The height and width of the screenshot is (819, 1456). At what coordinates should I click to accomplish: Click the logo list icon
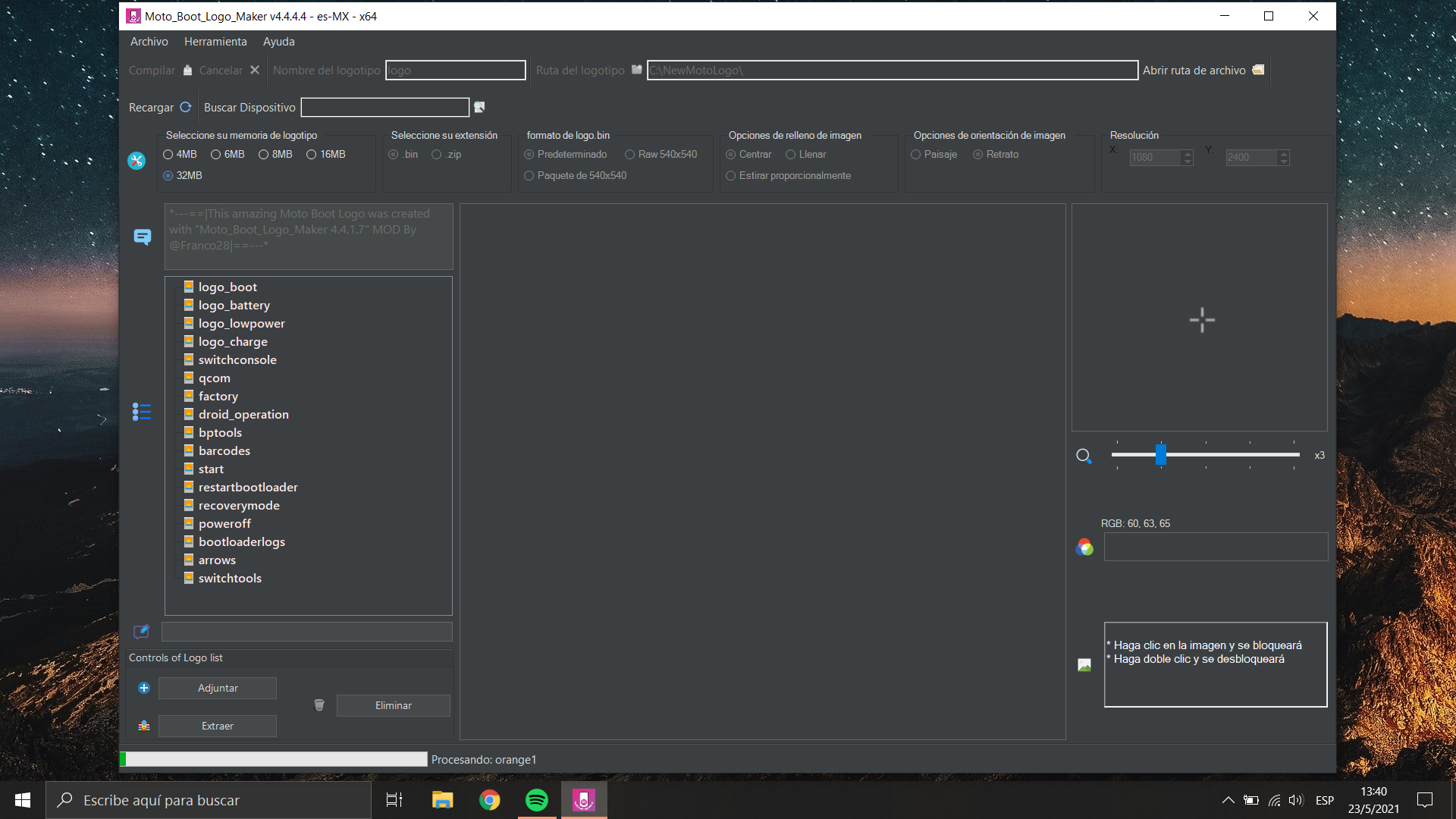(x=142, y=411)
